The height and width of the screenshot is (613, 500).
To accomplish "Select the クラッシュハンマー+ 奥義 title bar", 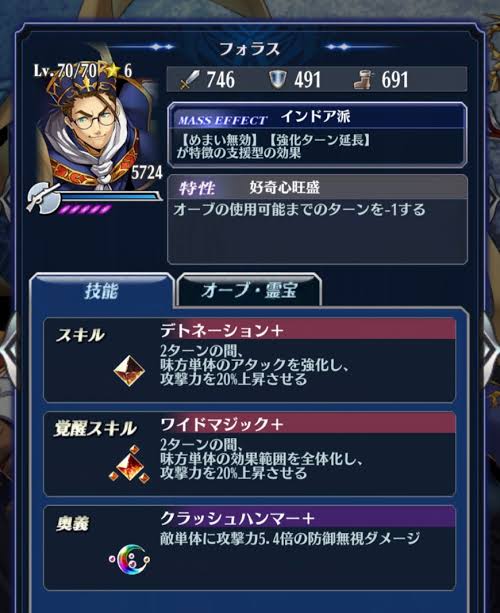I will [x=307, y=518].
